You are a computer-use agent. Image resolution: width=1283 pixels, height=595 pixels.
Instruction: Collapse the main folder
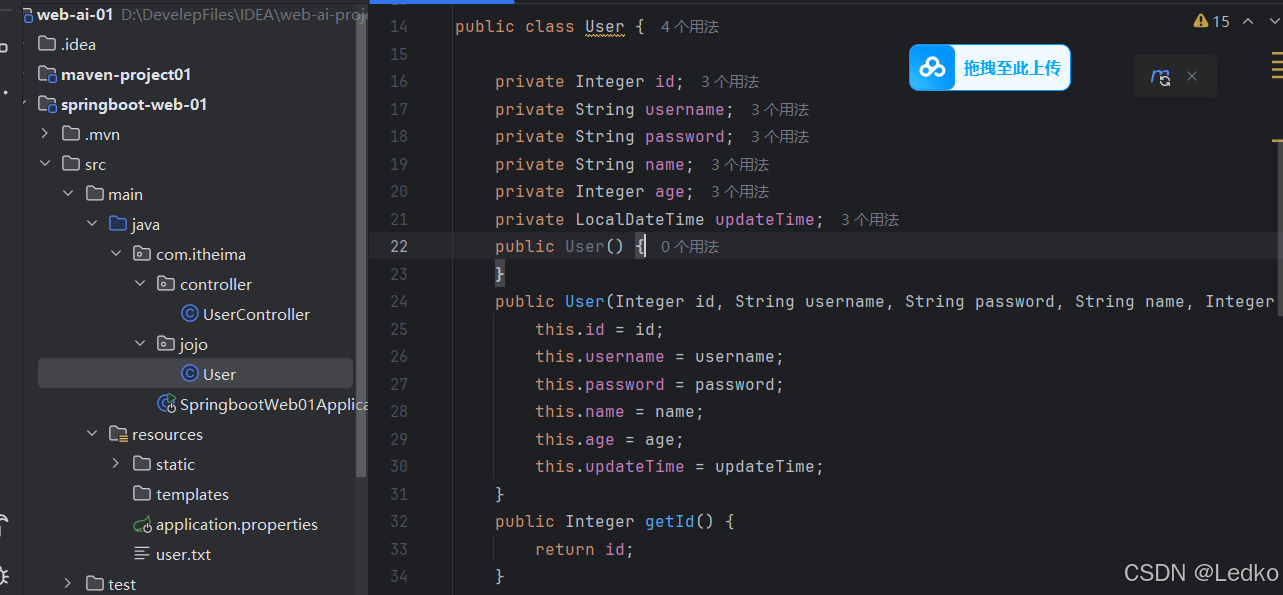(68, 194)
